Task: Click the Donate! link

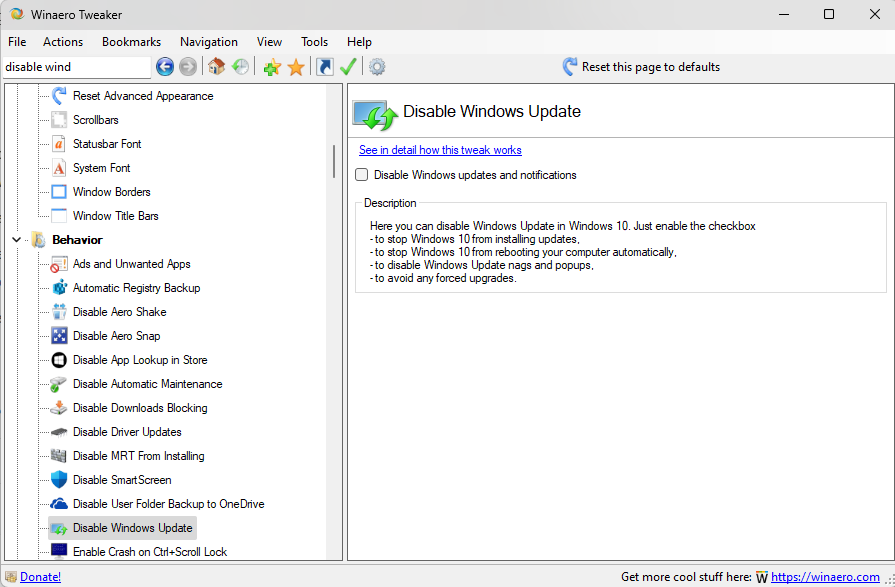Action: (x=41, y=577)
